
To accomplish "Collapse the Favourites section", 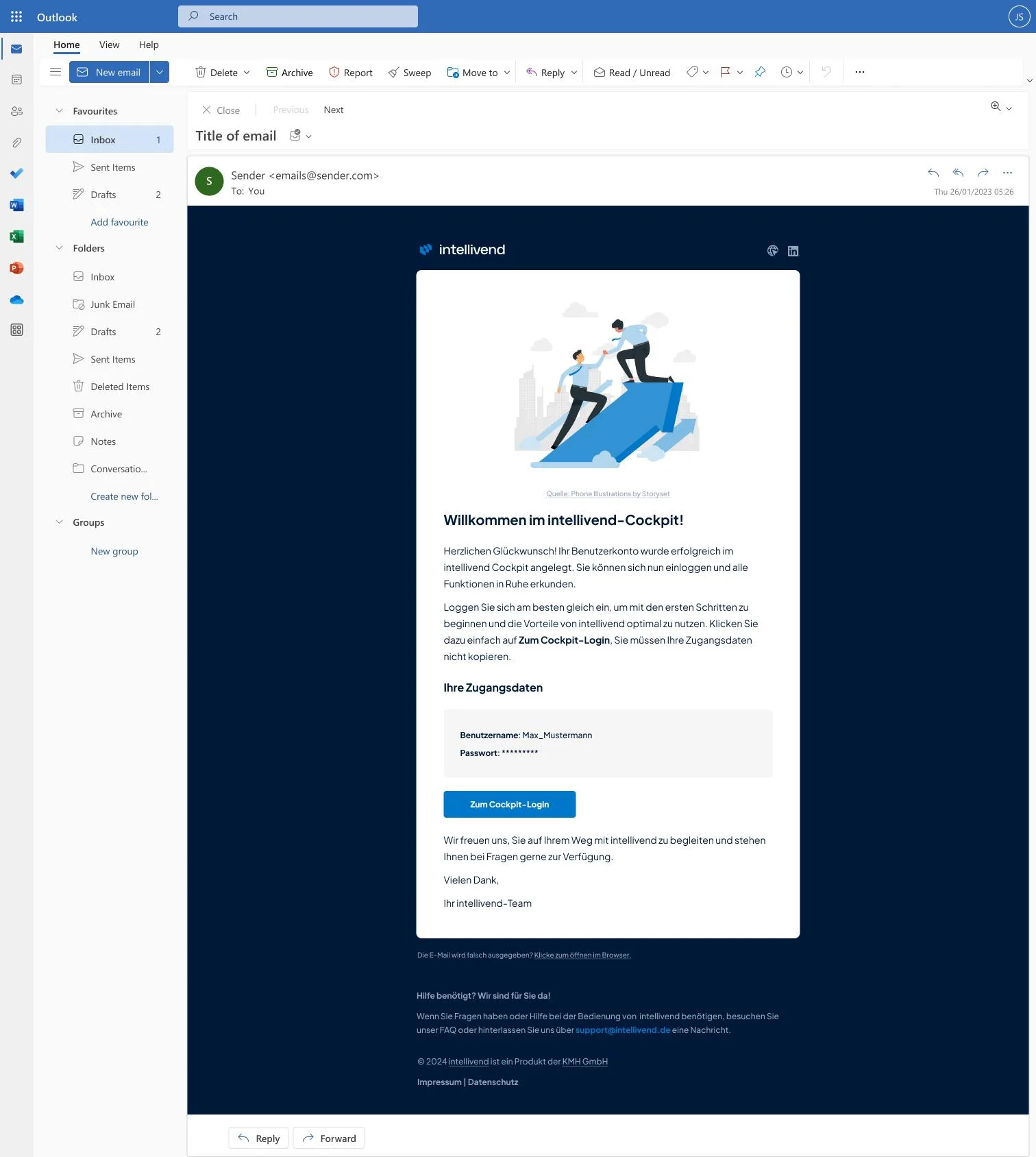I will tap(59, 110).
